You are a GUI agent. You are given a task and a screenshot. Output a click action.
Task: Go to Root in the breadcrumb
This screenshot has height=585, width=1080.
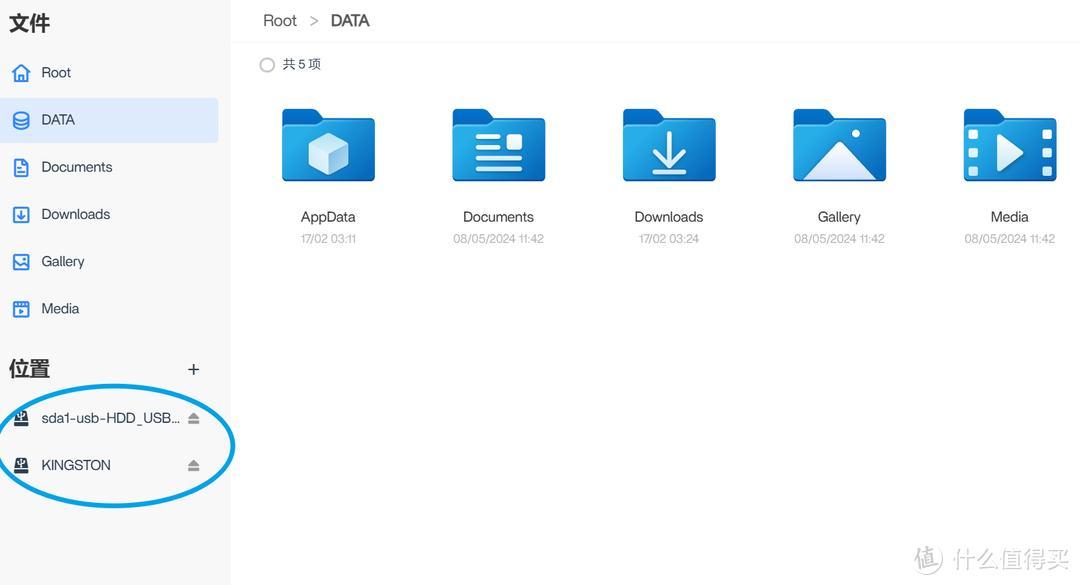[x=280, y=21]
